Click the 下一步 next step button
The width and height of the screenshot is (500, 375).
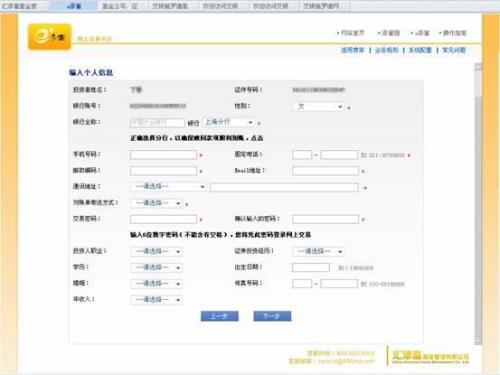click(x=272, y=316)
